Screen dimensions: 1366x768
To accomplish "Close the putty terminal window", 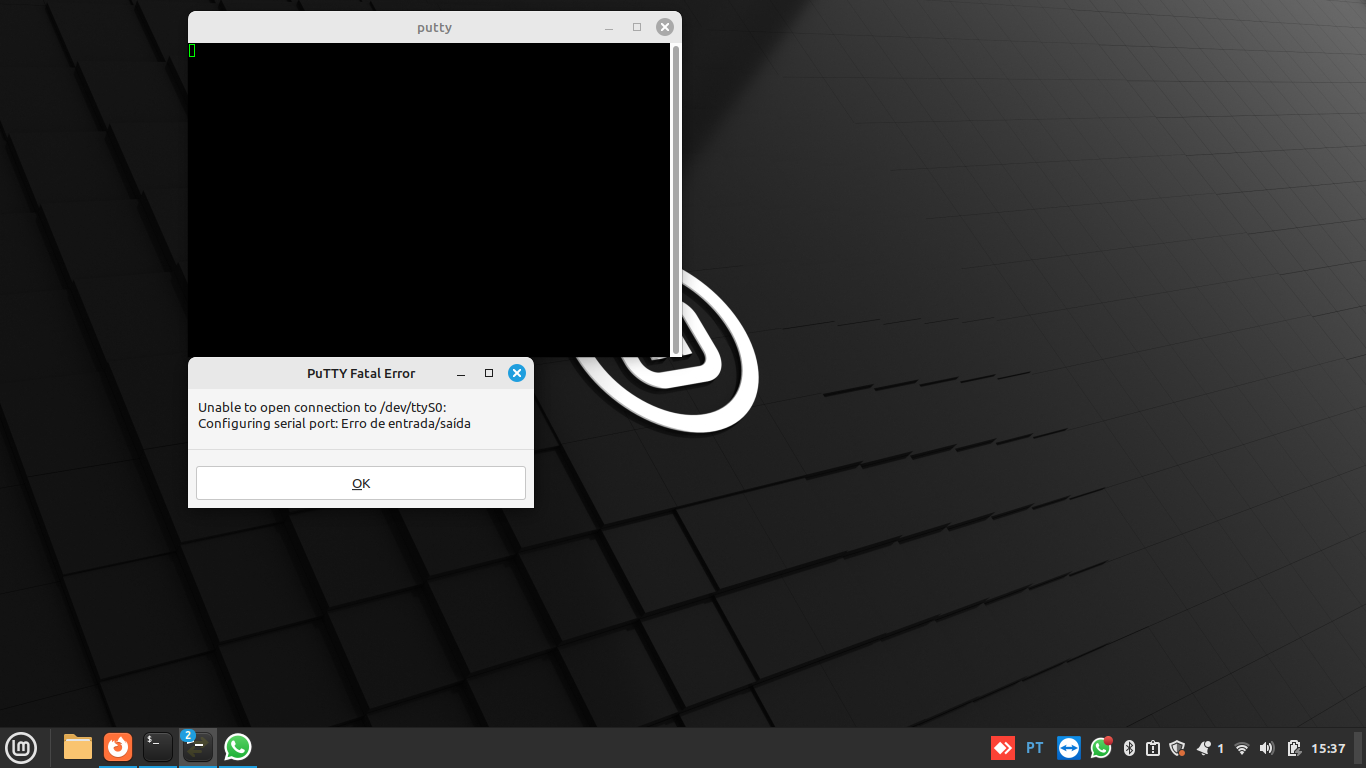I will [x=664, y=27].
